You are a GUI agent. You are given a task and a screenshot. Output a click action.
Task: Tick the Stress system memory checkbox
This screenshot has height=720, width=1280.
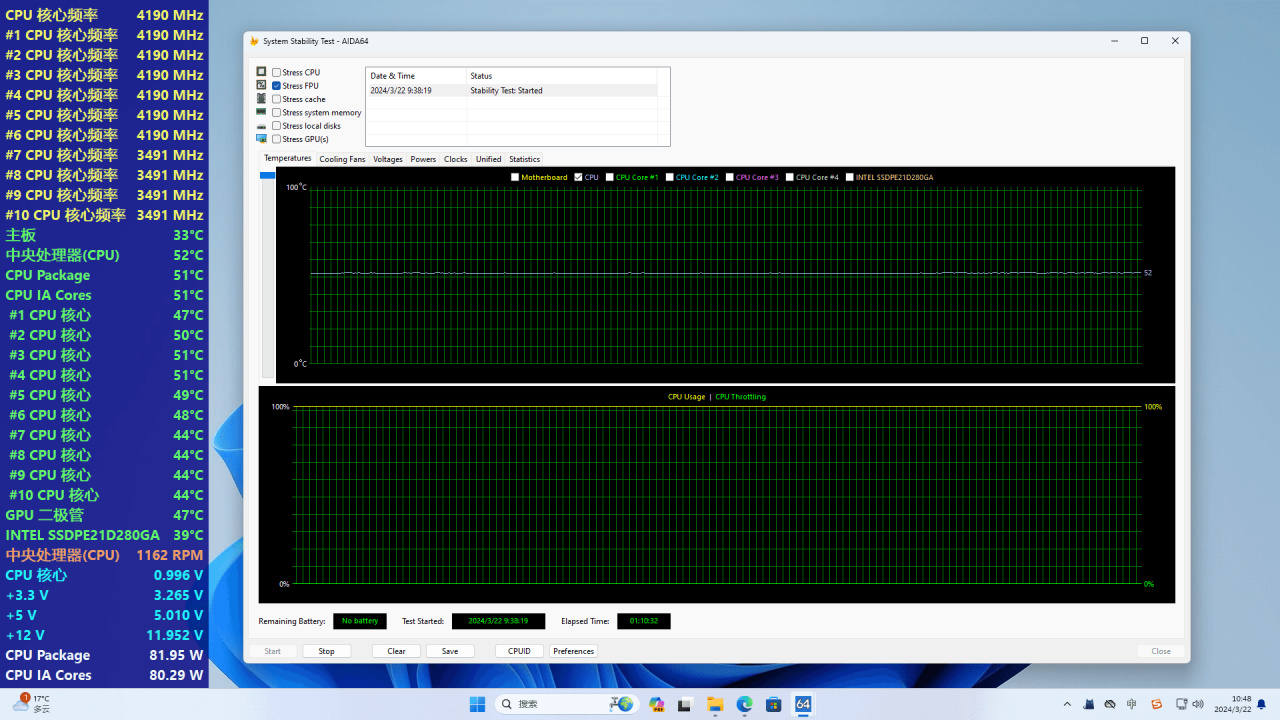pyautogui.click(x=276, y=113)
